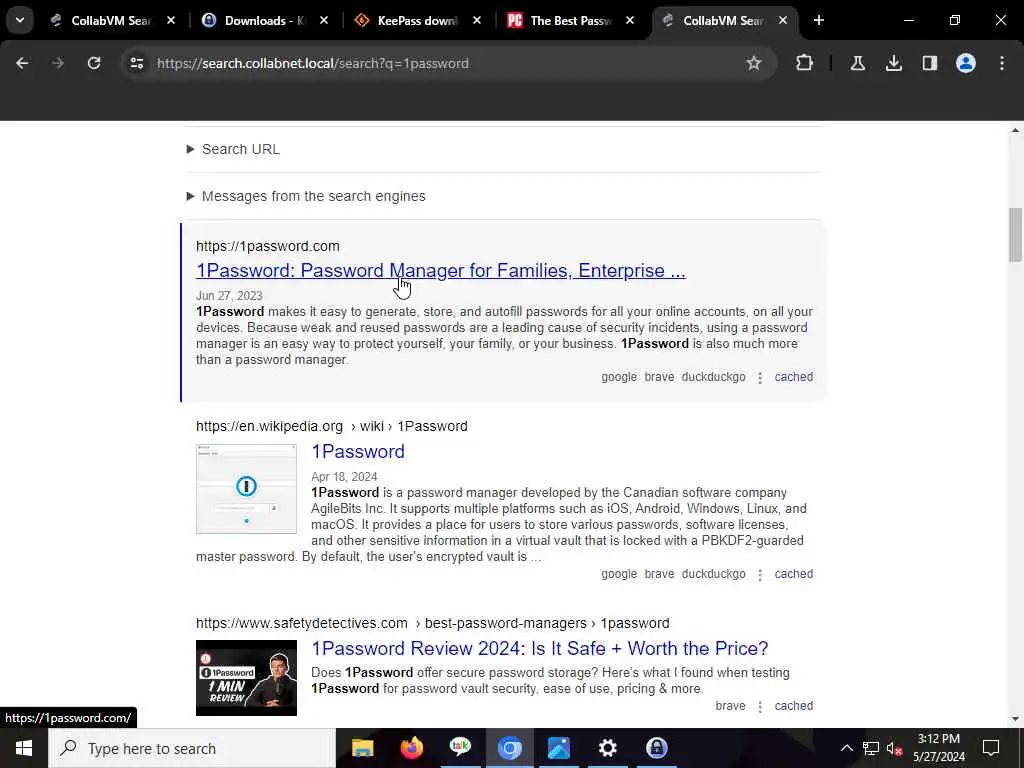Click the network status tray icon
Image resolution: width=1024 pixels, height=768 pixels.
pyautogui.click(x=871, y=748)
